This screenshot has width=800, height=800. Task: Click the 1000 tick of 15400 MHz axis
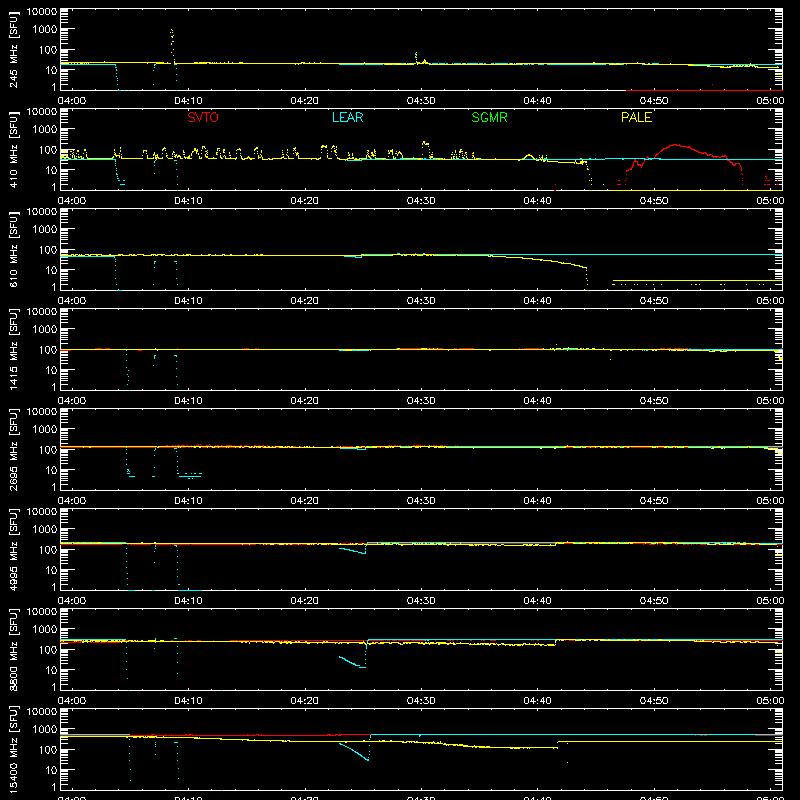pos(45,730)
